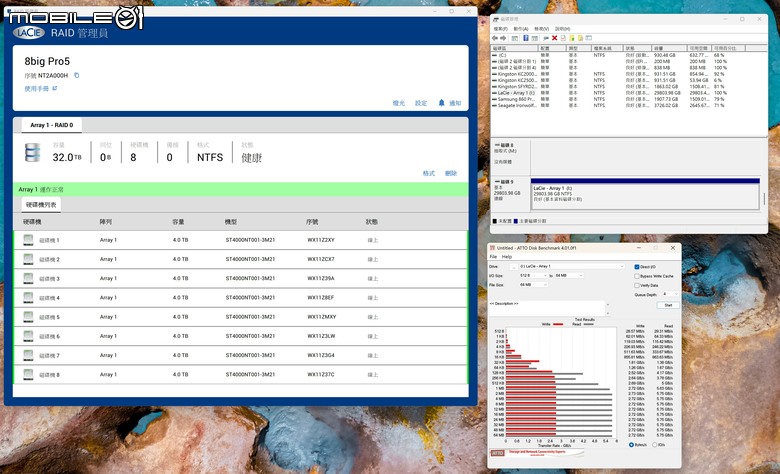Click the Forward arrow in Disk Management toolbar

[502, 38]
